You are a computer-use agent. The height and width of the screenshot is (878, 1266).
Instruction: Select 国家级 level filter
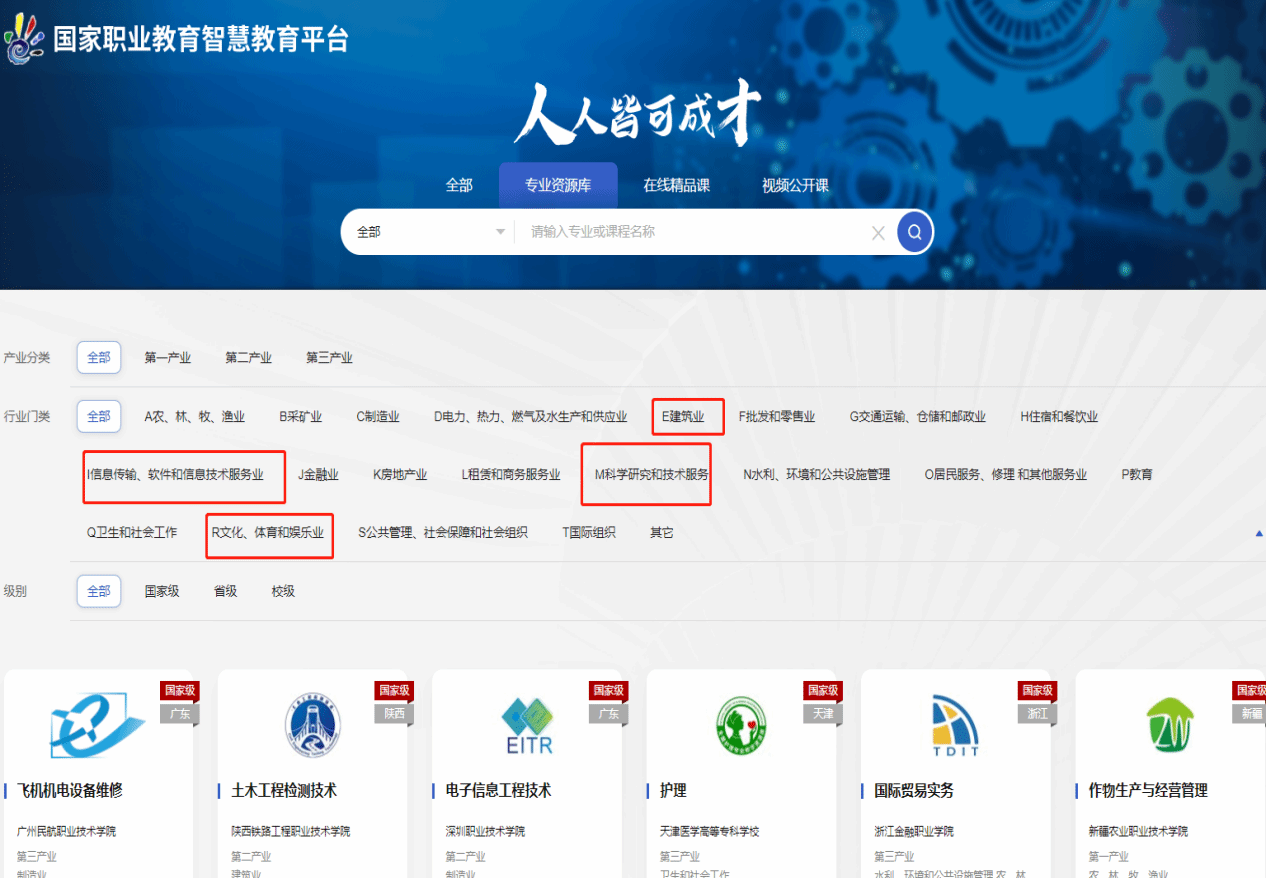pyautogui.click(x=162, y=591)
